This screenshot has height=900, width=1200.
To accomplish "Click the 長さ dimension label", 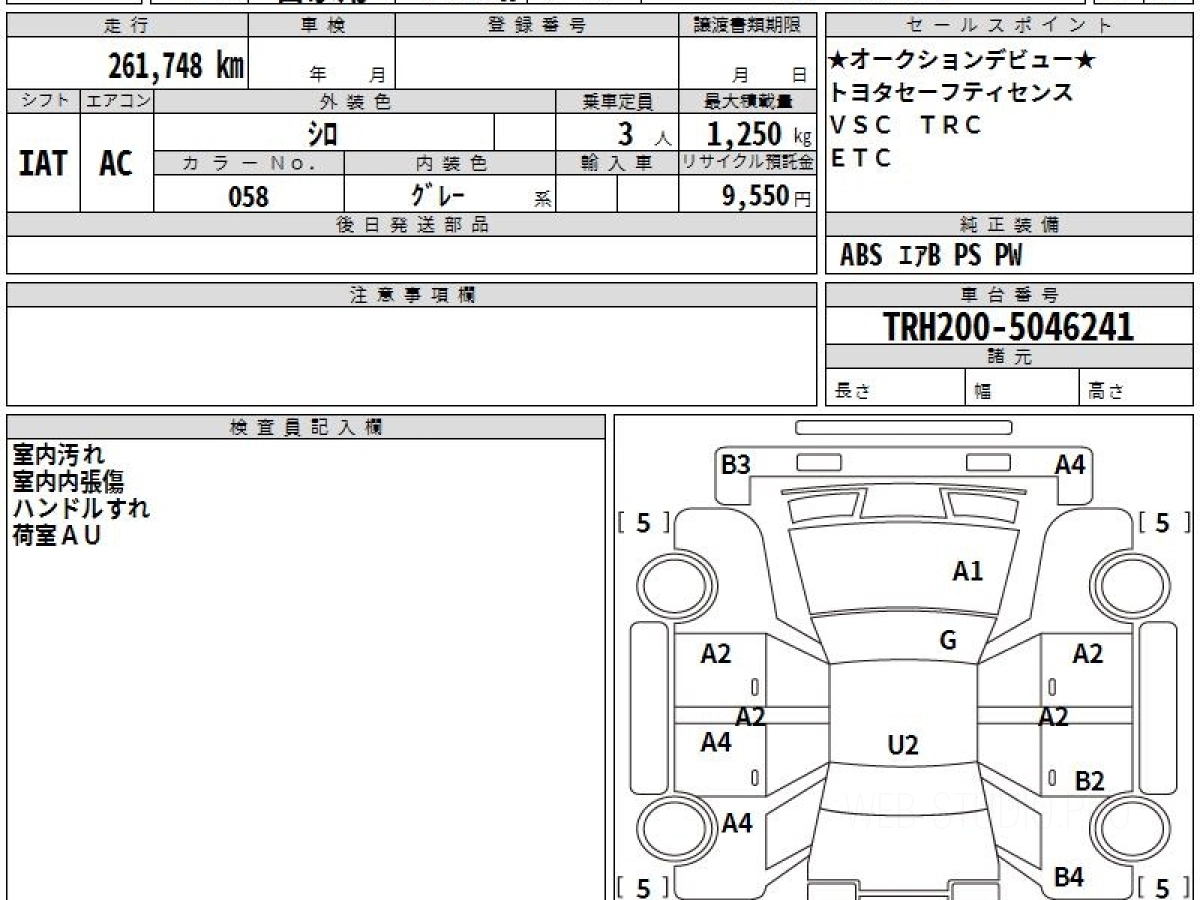I will pos(853,392).
